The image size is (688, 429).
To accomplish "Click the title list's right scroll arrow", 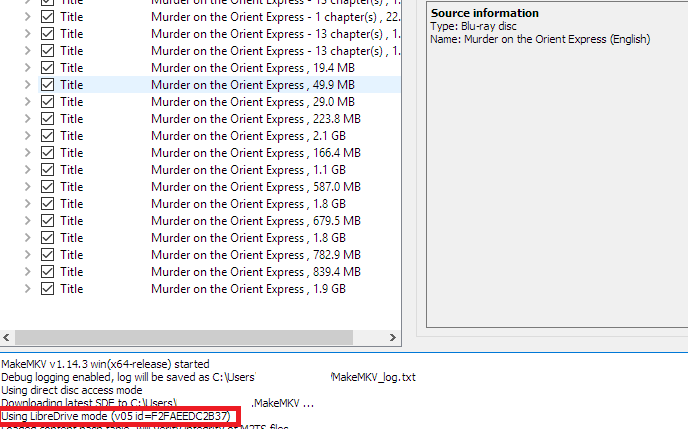I will [393, 337].
